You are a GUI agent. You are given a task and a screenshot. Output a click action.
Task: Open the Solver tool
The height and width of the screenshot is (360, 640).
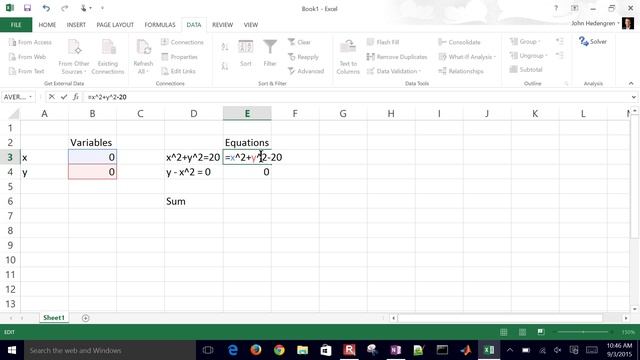click(593, 41)
